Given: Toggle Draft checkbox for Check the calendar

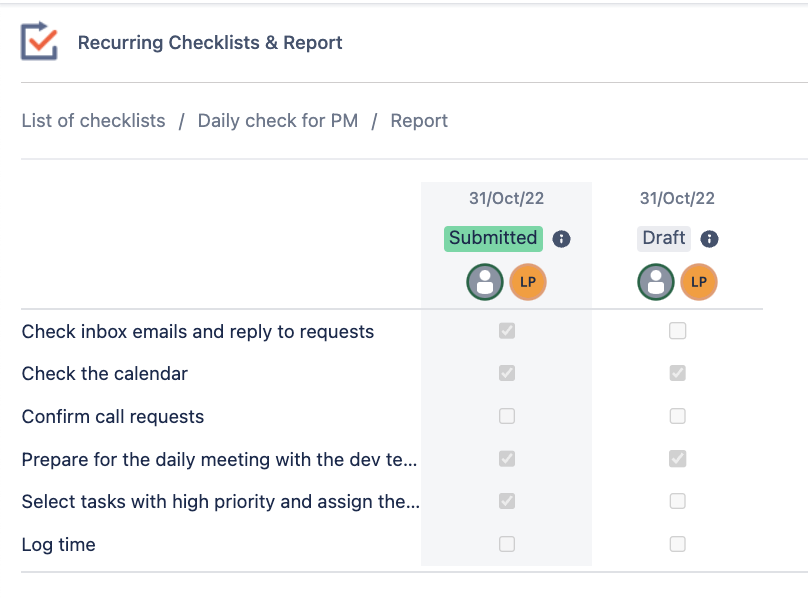Looking at the screenshot, I should point(678,373).
